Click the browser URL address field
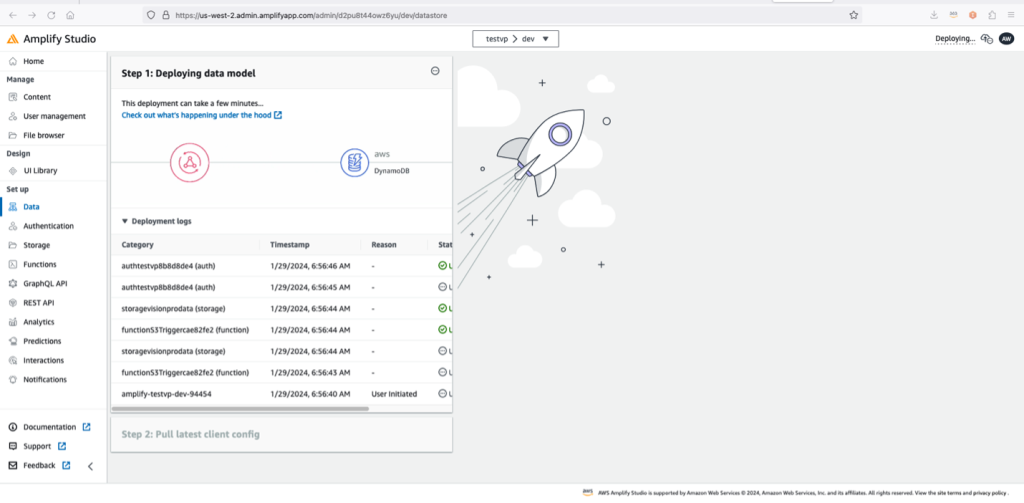Viewport: 1024px width, 503px height. coord(503,15)
